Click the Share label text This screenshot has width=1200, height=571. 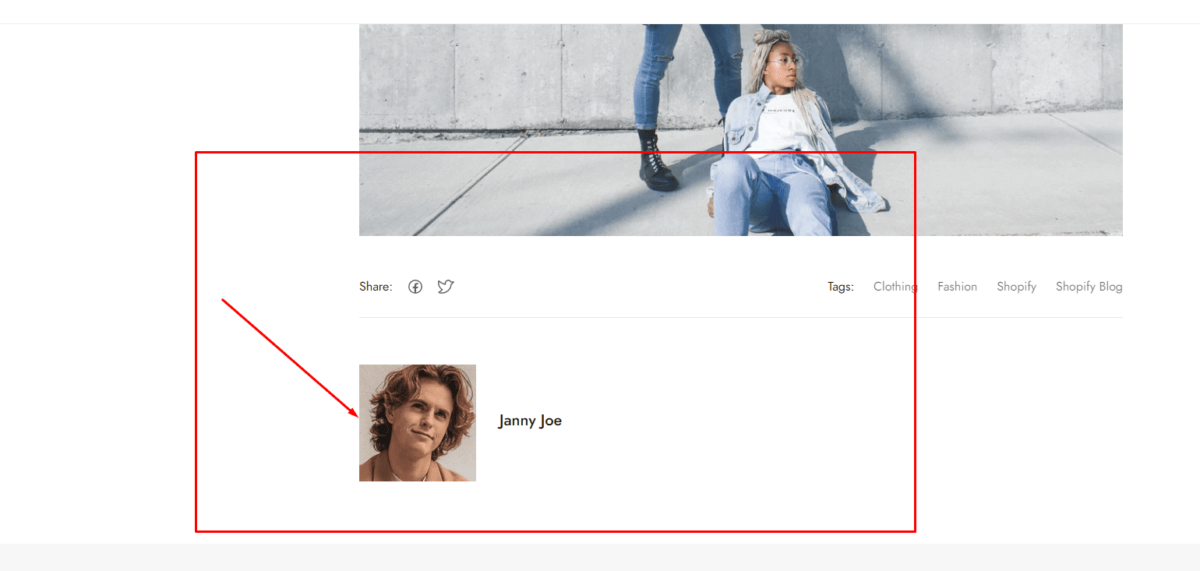pos(375,287)
